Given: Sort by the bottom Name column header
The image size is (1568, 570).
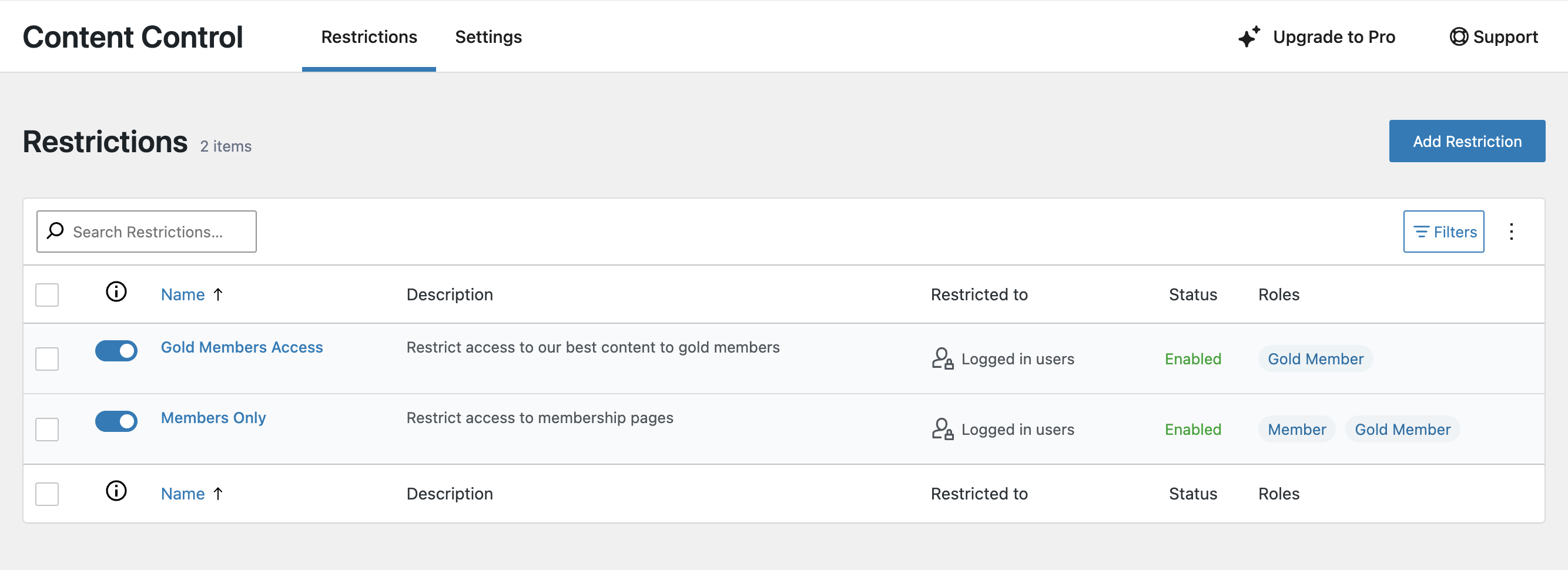Looking at the screenshot, I should click(x=183, y=494).
